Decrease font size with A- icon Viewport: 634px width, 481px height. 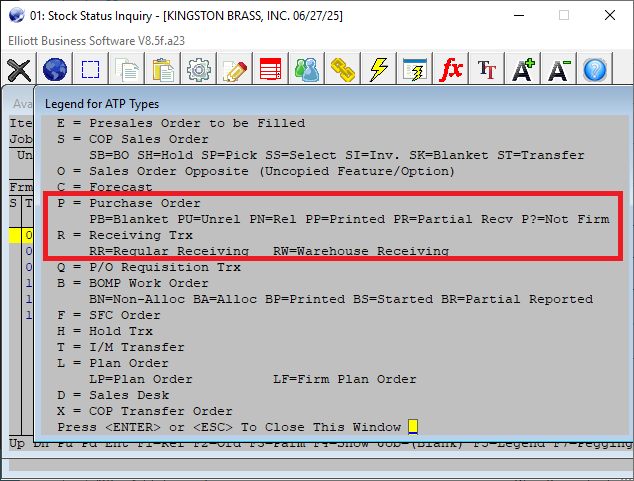point(559,70)
